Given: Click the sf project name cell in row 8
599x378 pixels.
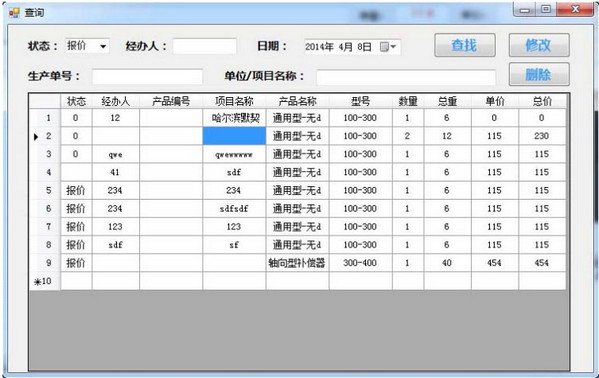Looking at the screenshot, I should click(x=234, y=245).
